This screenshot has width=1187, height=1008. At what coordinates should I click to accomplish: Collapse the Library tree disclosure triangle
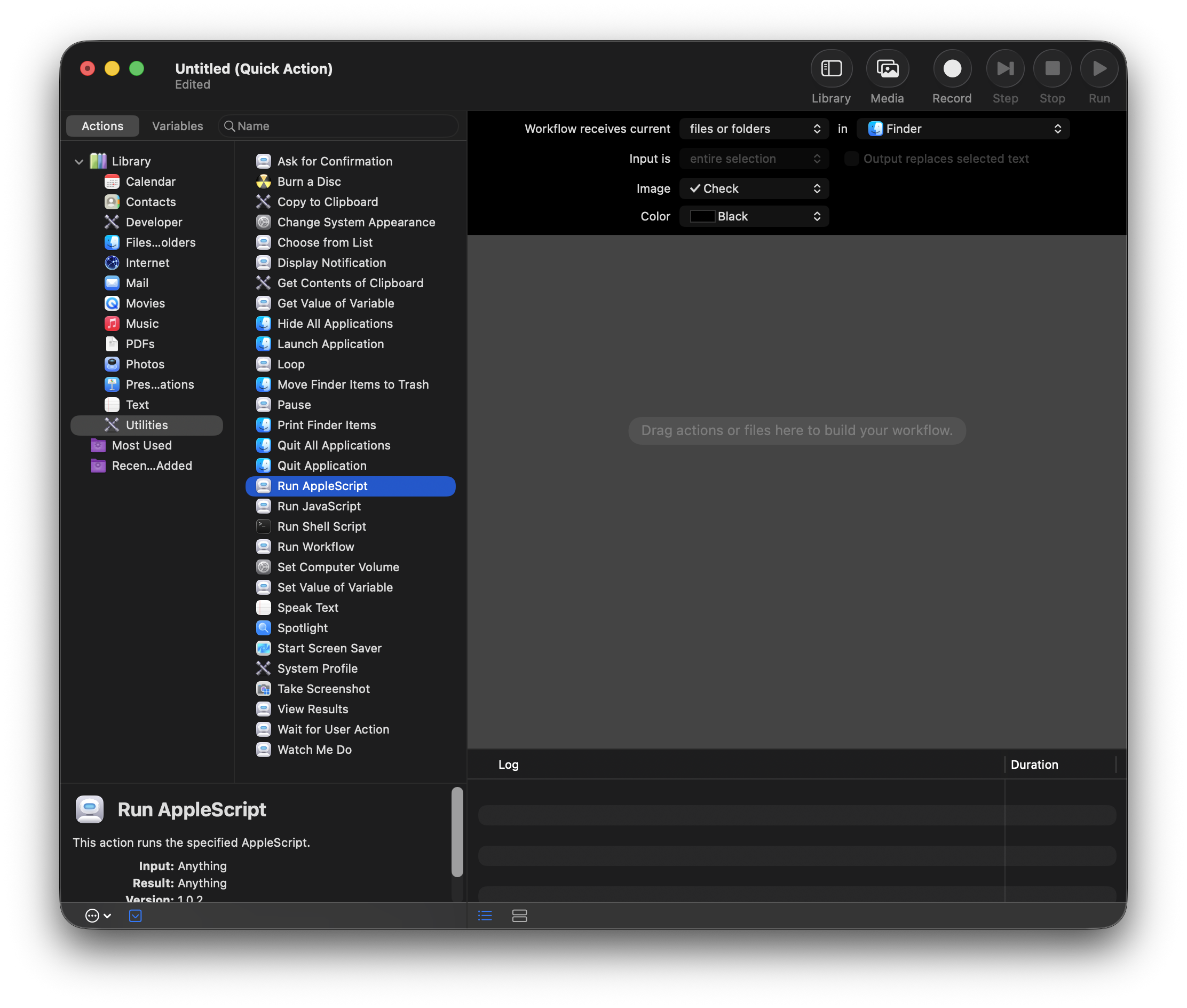79,162
